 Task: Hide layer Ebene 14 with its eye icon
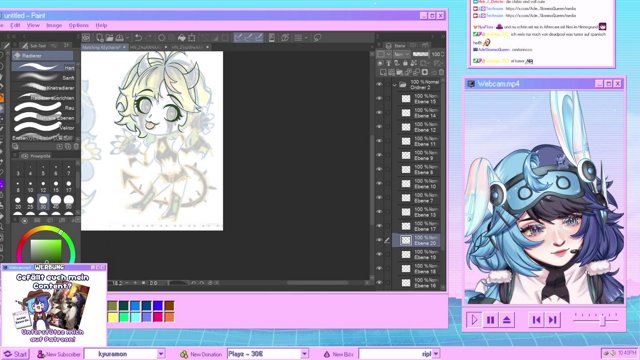point(379,113)
